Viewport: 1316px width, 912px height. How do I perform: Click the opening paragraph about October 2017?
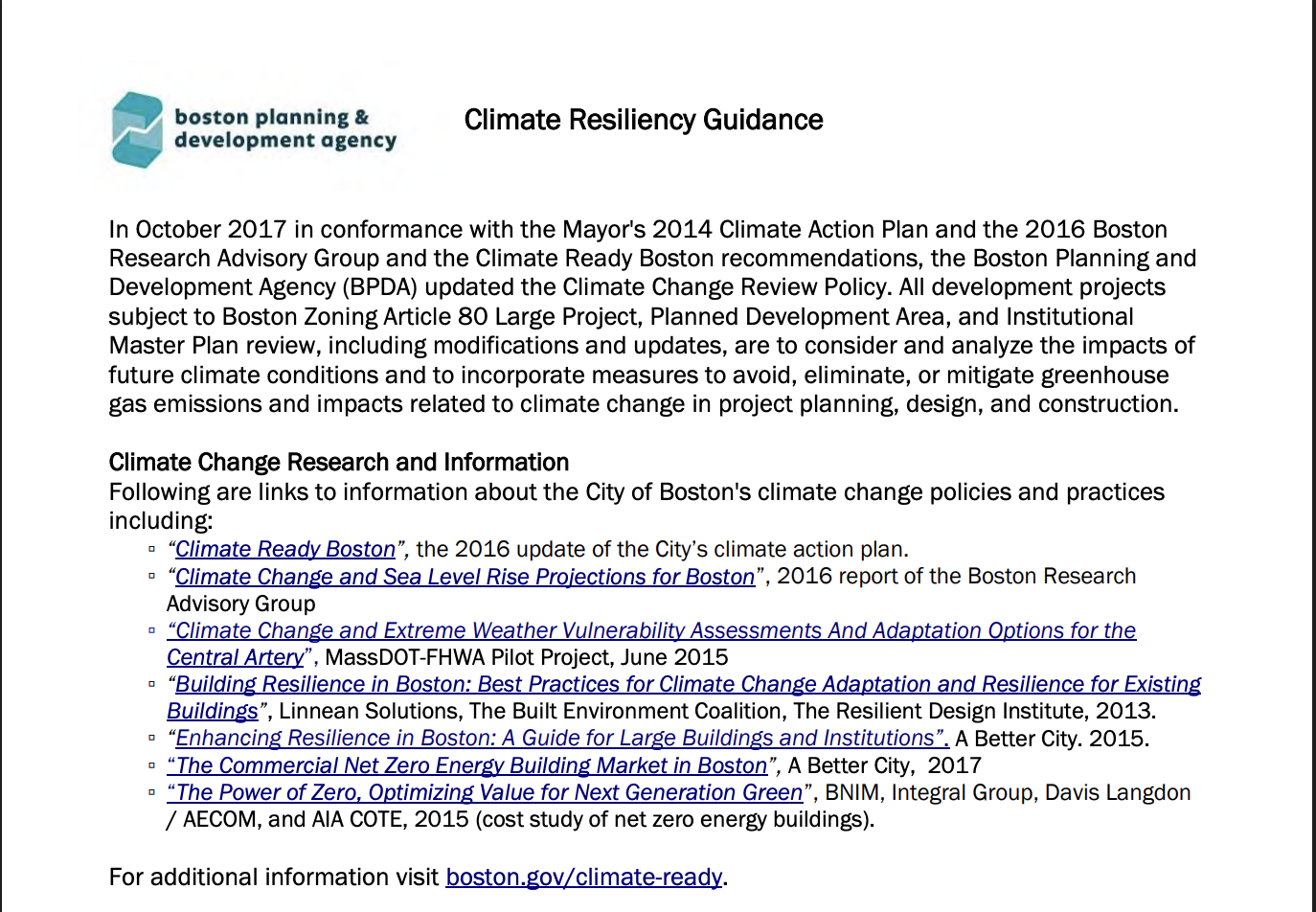click(x=651, y=316)
